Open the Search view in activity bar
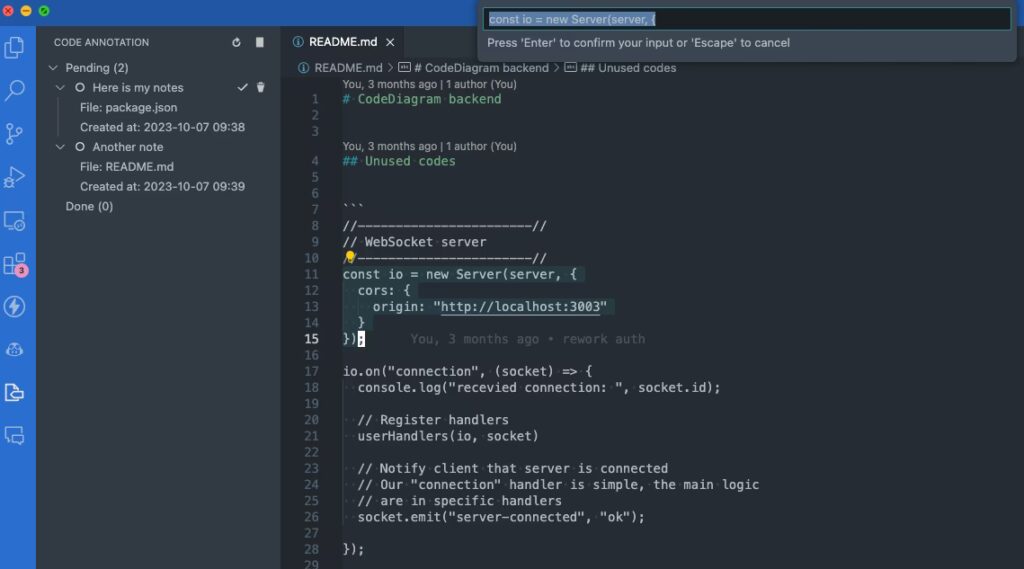This screenshot has height=569, width=1024. pos(15,90)
